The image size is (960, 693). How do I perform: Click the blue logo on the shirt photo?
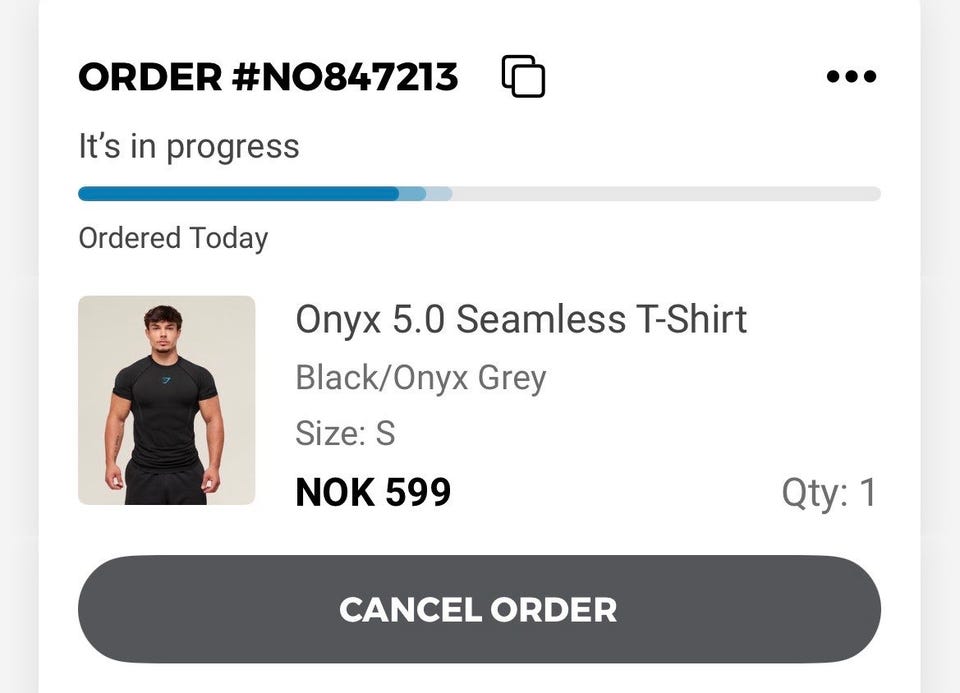click(x=167, y=381)
